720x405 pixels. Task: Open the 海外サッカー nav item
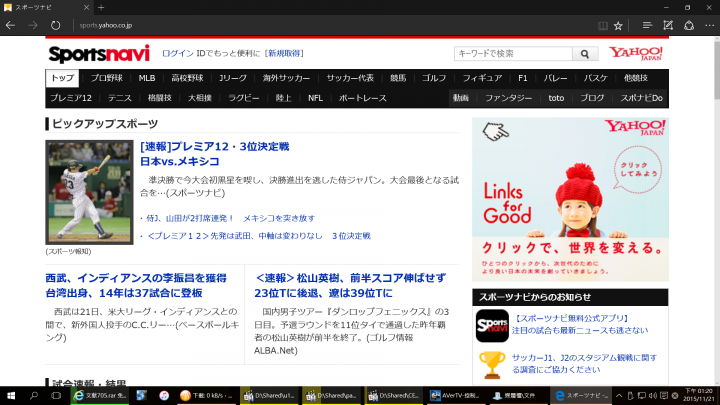coord(286,79)
